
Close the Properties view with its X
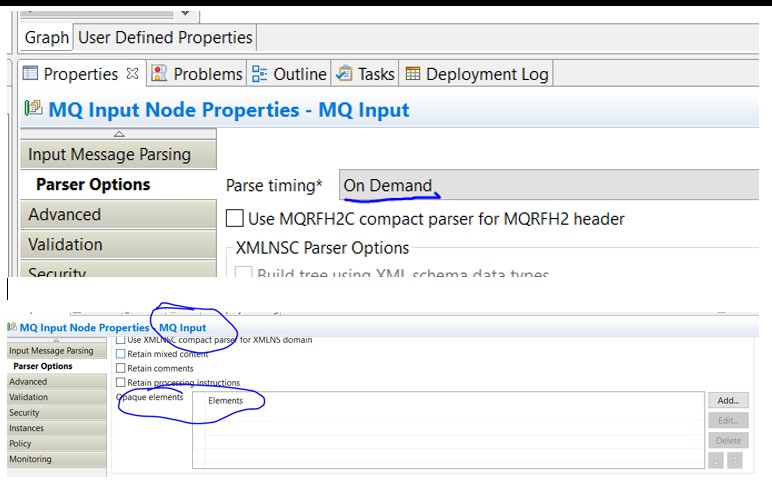click(132, 74)
